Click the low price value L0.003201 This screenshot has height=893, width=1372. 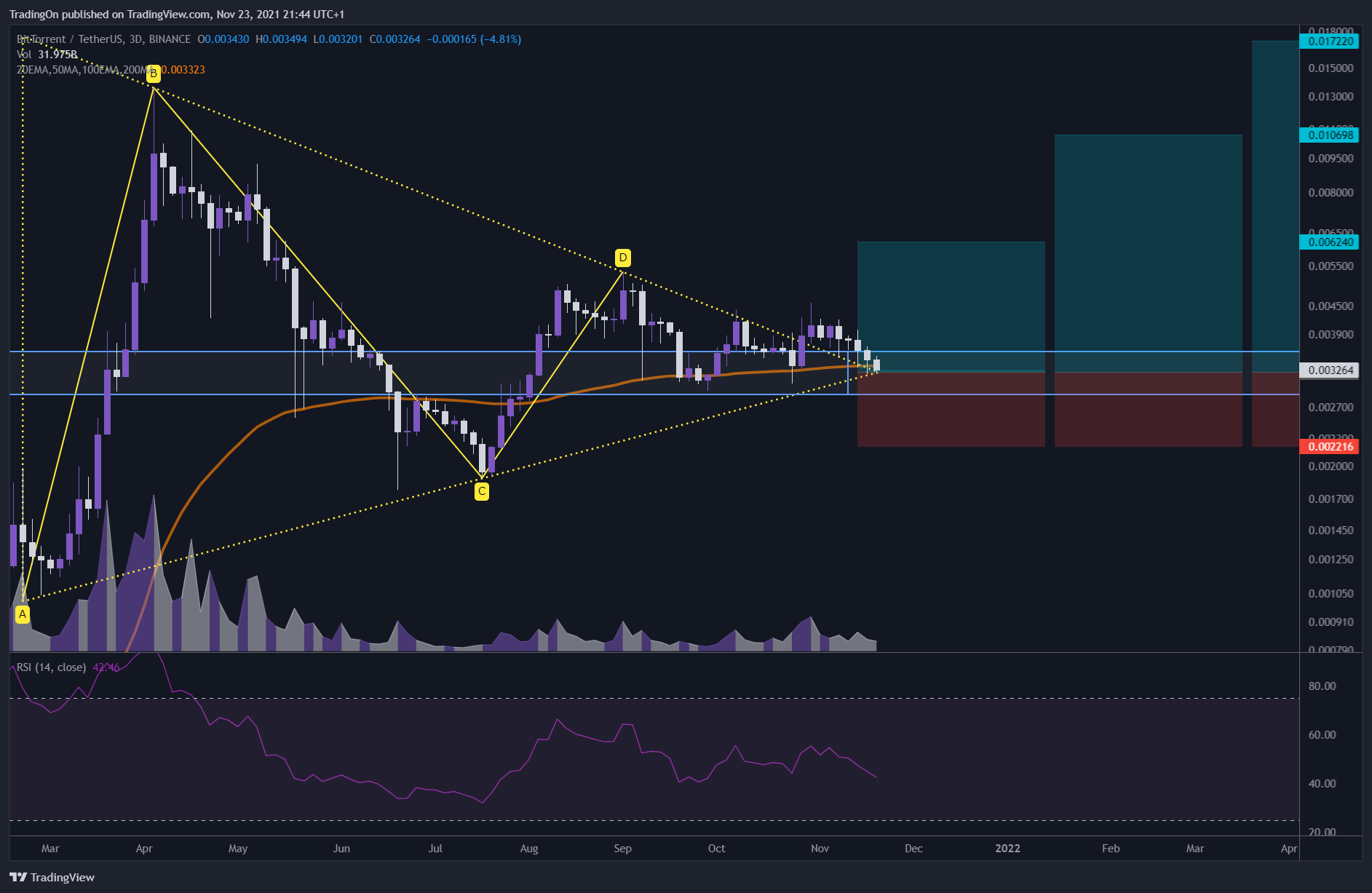338,39
